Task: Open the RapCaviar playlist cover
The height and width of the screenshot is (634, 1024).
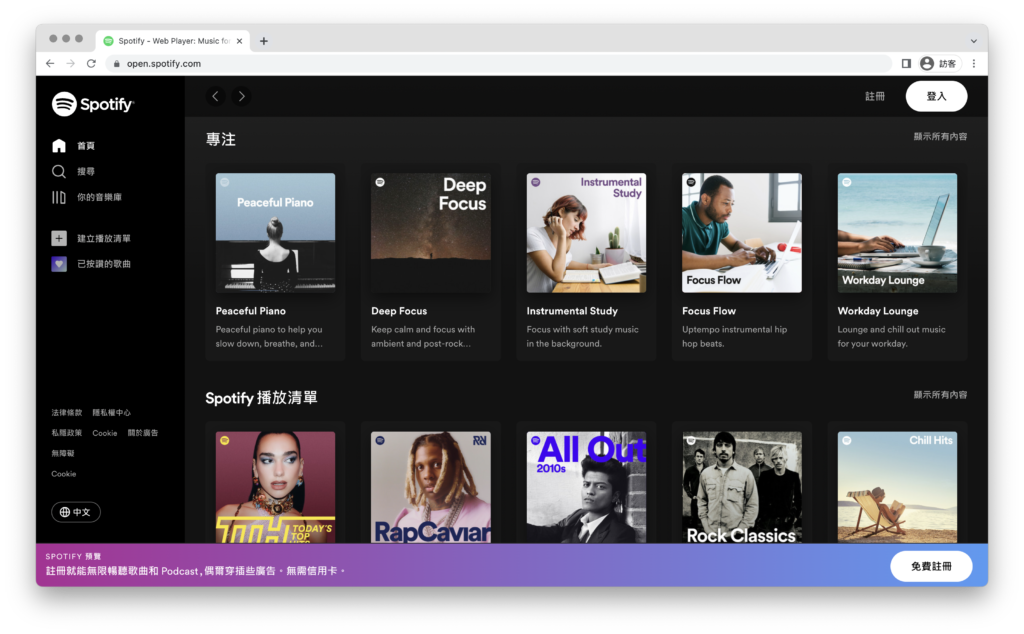Action: point(431,487)
